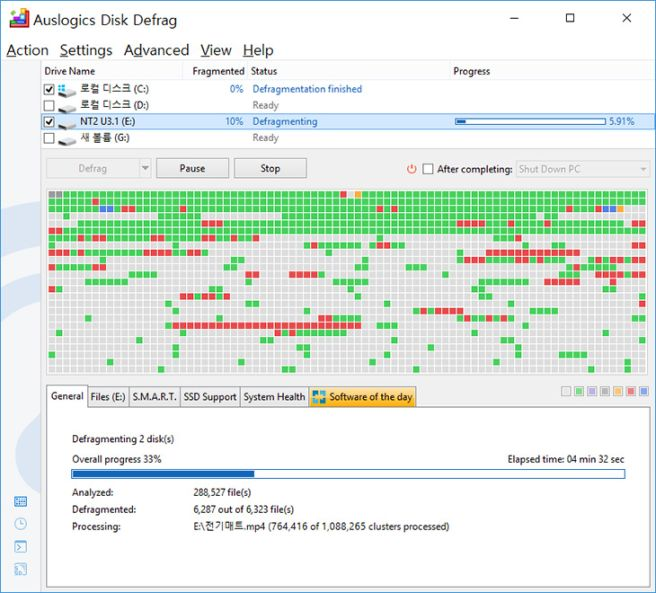Pause the defragmentation

[x=192, y=168]
